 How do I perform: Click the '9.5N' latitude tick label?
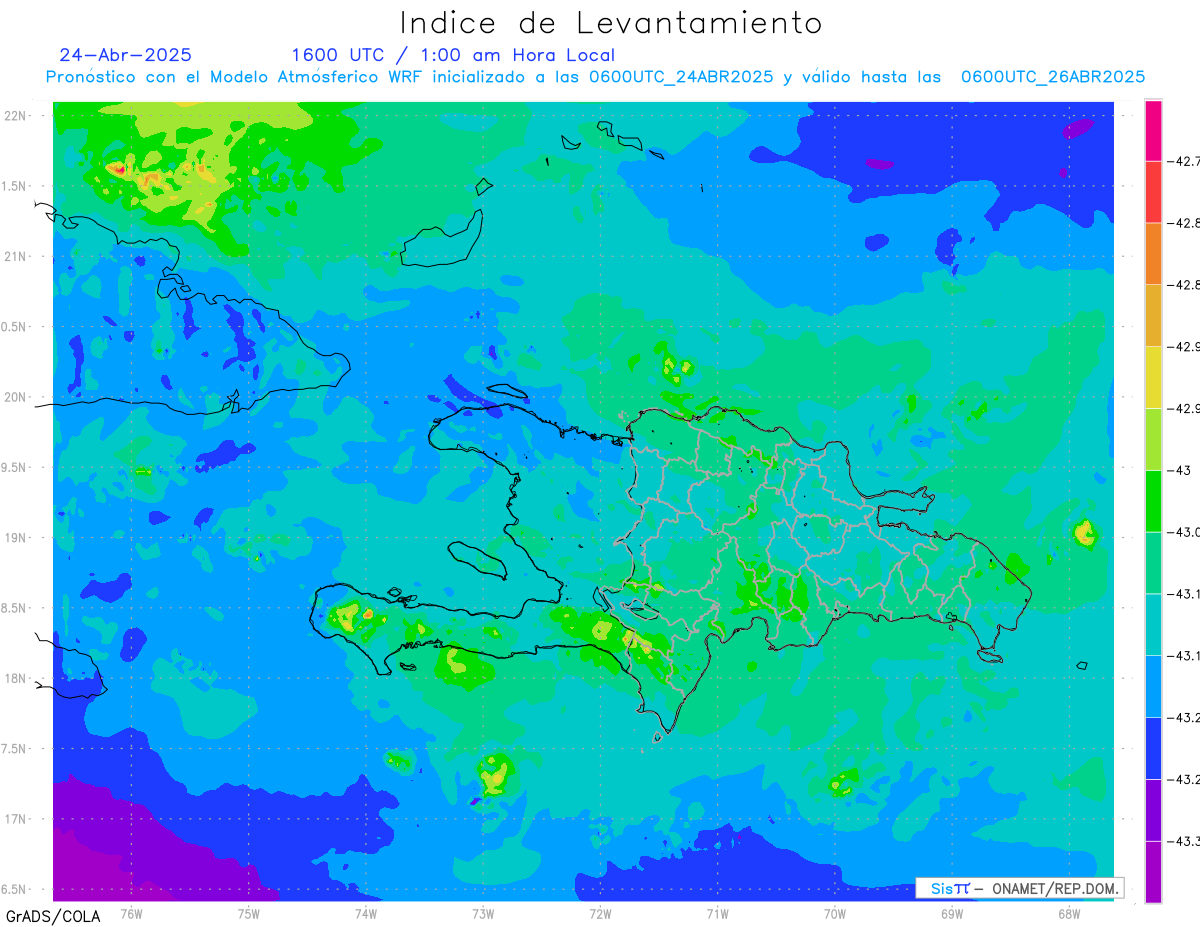[x=15, y=467]
